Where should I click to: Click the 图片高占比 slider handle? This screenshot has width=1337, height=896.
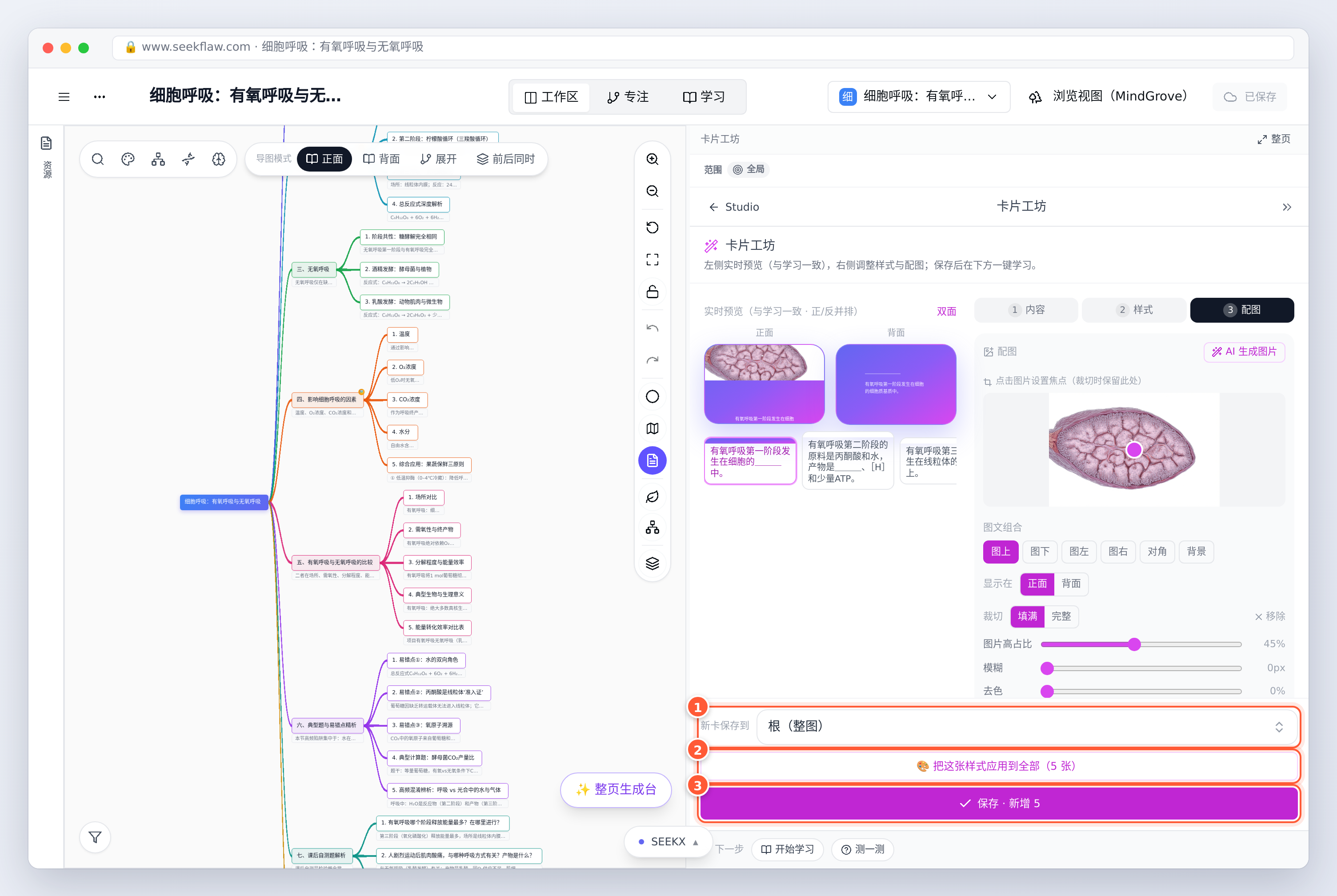pyautogui.click(x=1135, y=644)
